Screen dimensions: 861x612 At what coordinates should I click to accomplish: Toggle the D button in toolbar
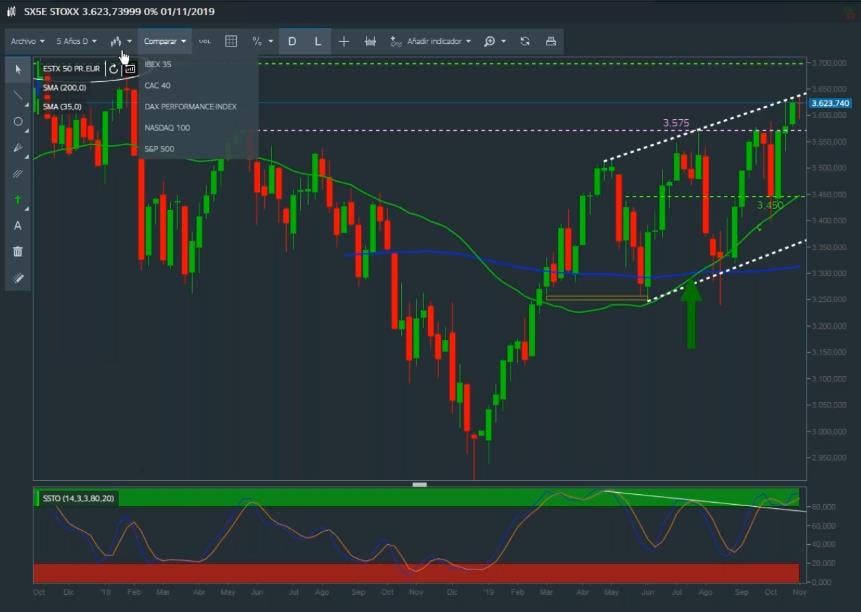[x=292, y=41]
